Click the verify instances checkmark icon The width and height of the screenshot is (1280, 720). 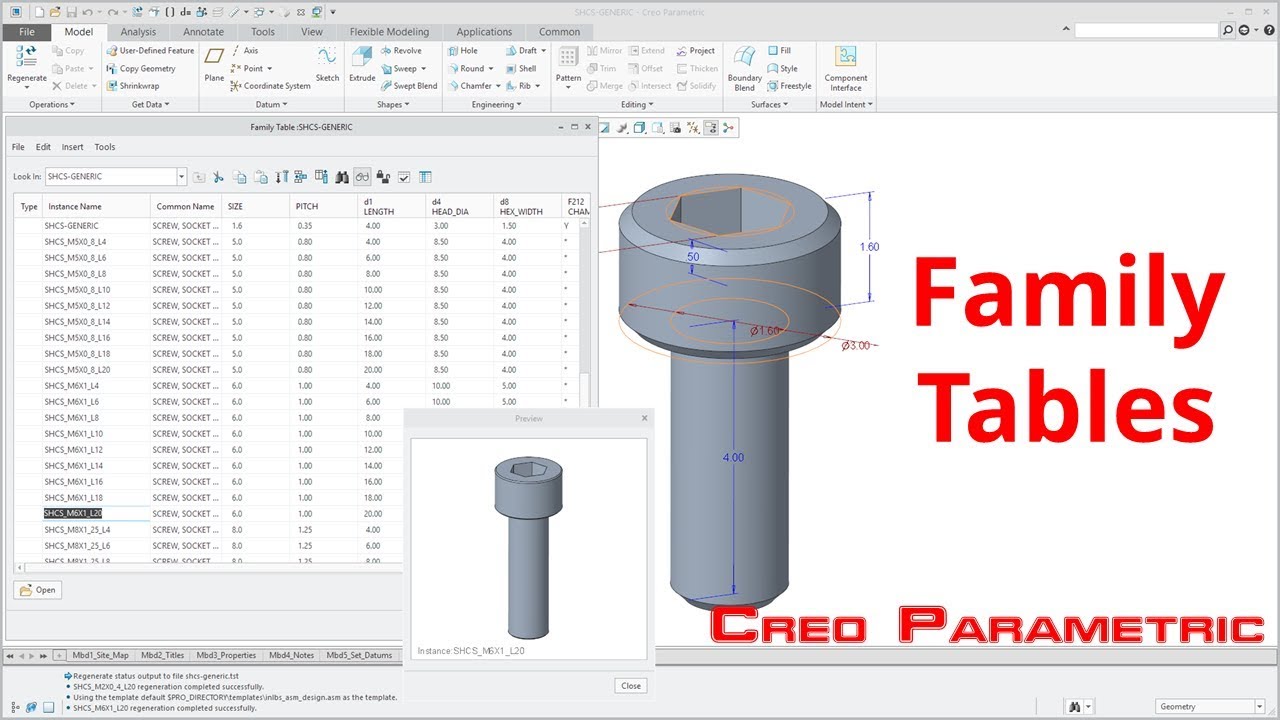[x=404, y=177]
